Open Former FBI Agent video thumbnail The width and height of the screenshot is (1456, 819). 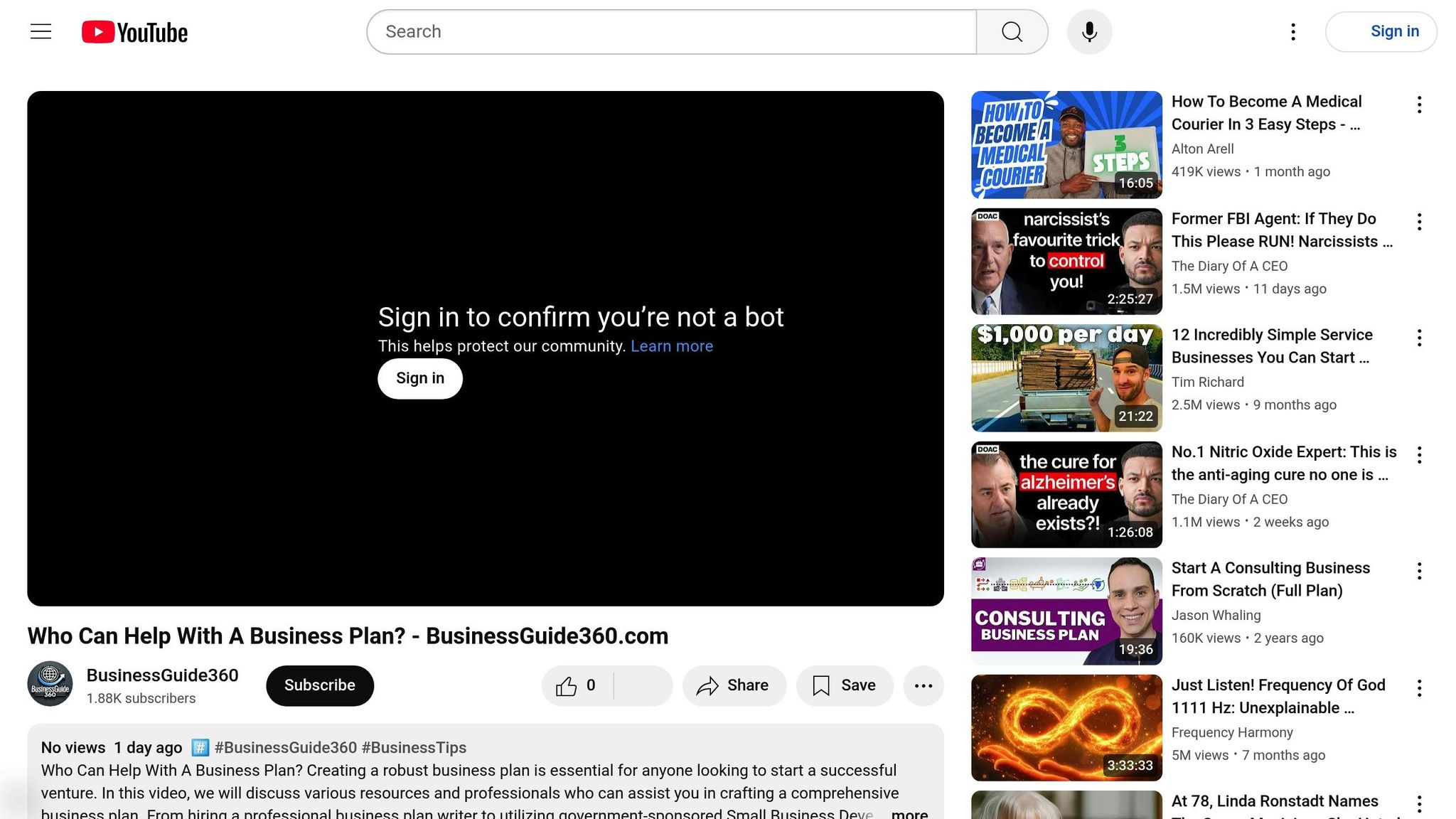point(1066,261)
